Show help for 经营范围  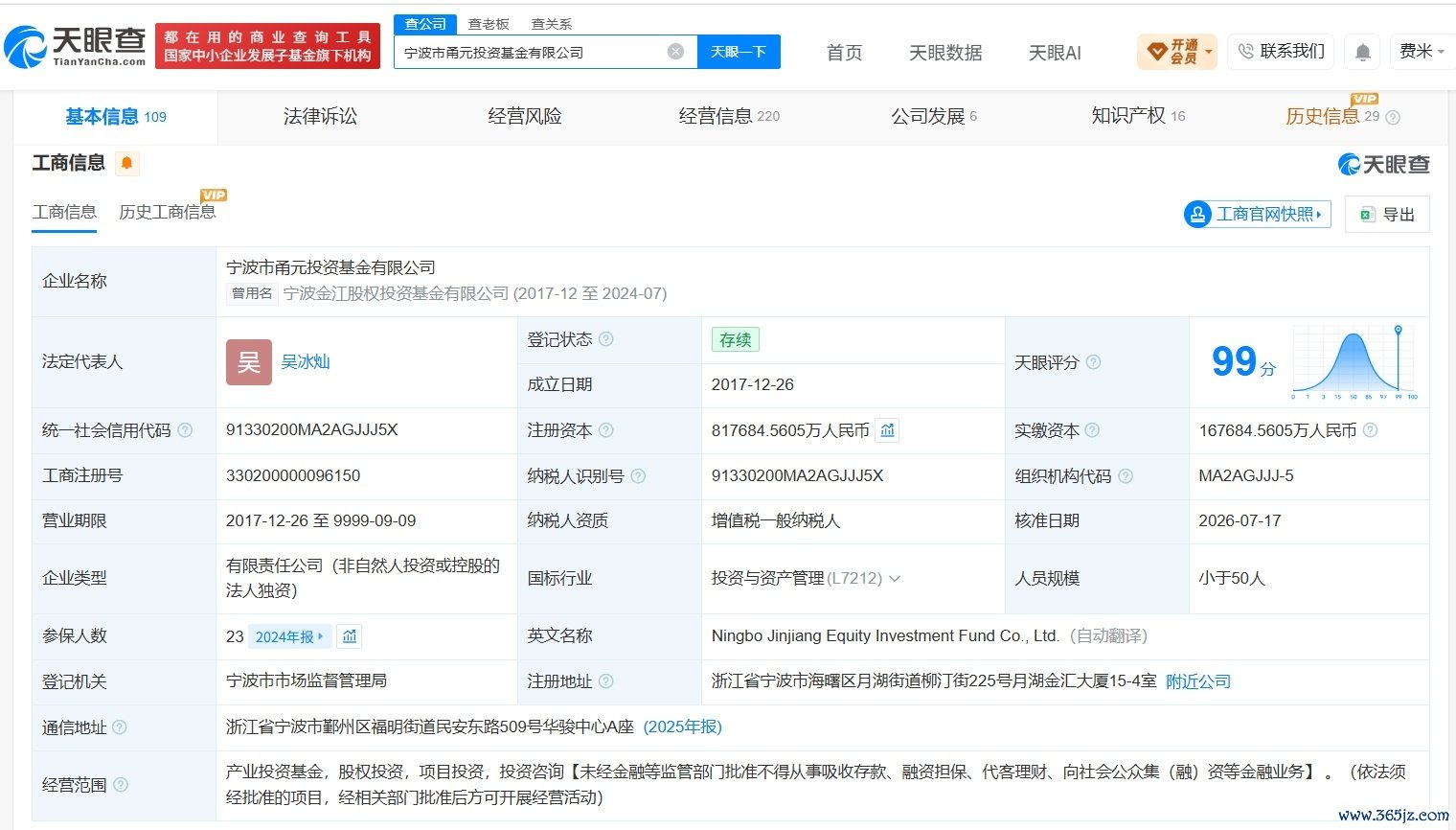[120, 785]
